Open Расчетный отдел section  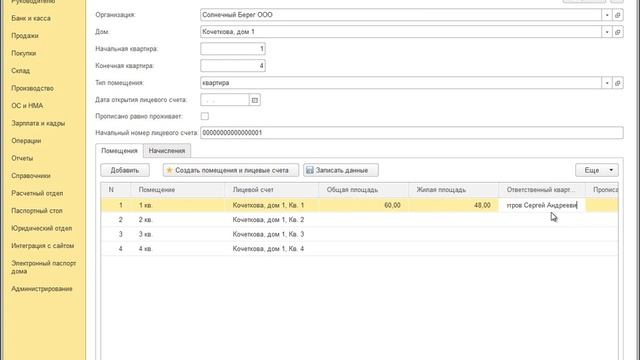(x=37, y=193)
